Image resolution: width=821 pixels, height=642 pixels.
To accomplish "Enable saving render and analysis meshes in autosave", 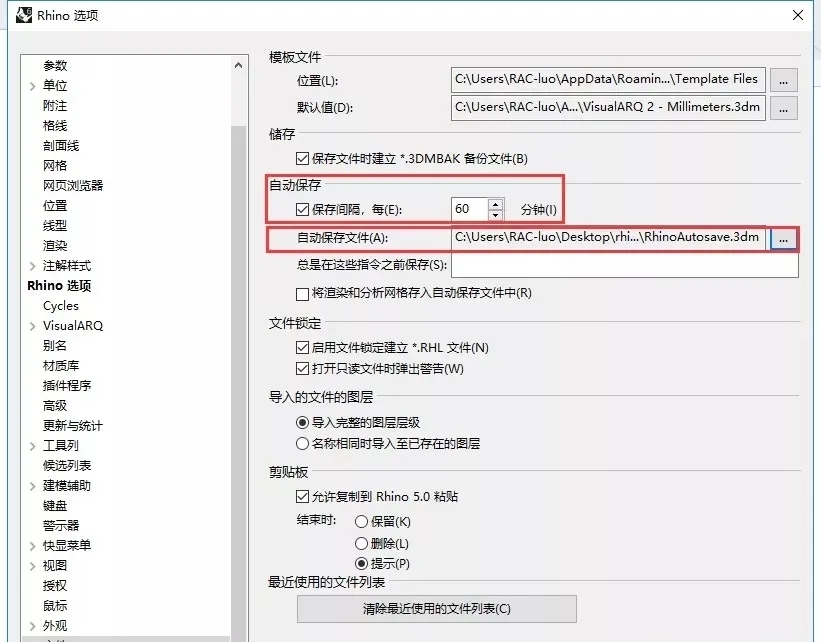I will [x=303, y=294].
